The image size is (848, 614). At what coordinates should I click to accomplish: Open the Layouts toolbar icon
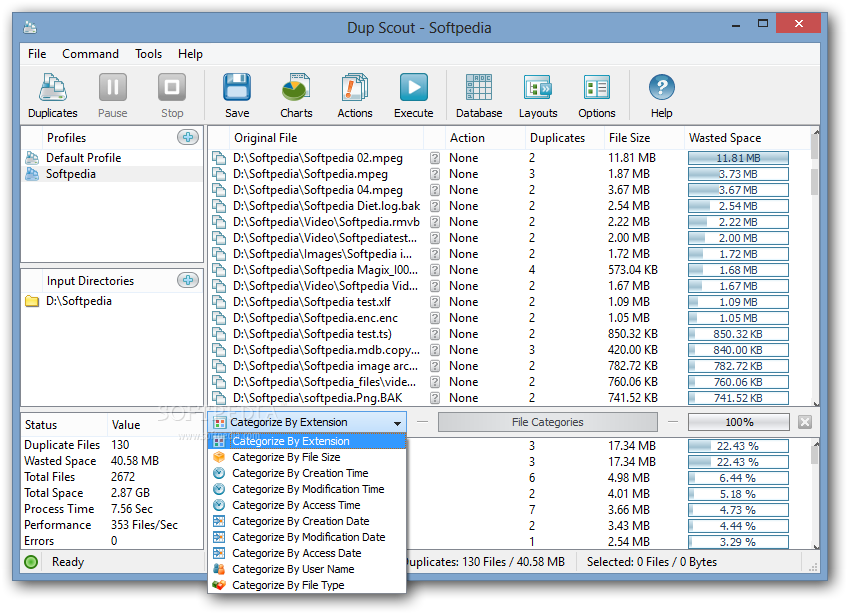click(x=538, y=88)
